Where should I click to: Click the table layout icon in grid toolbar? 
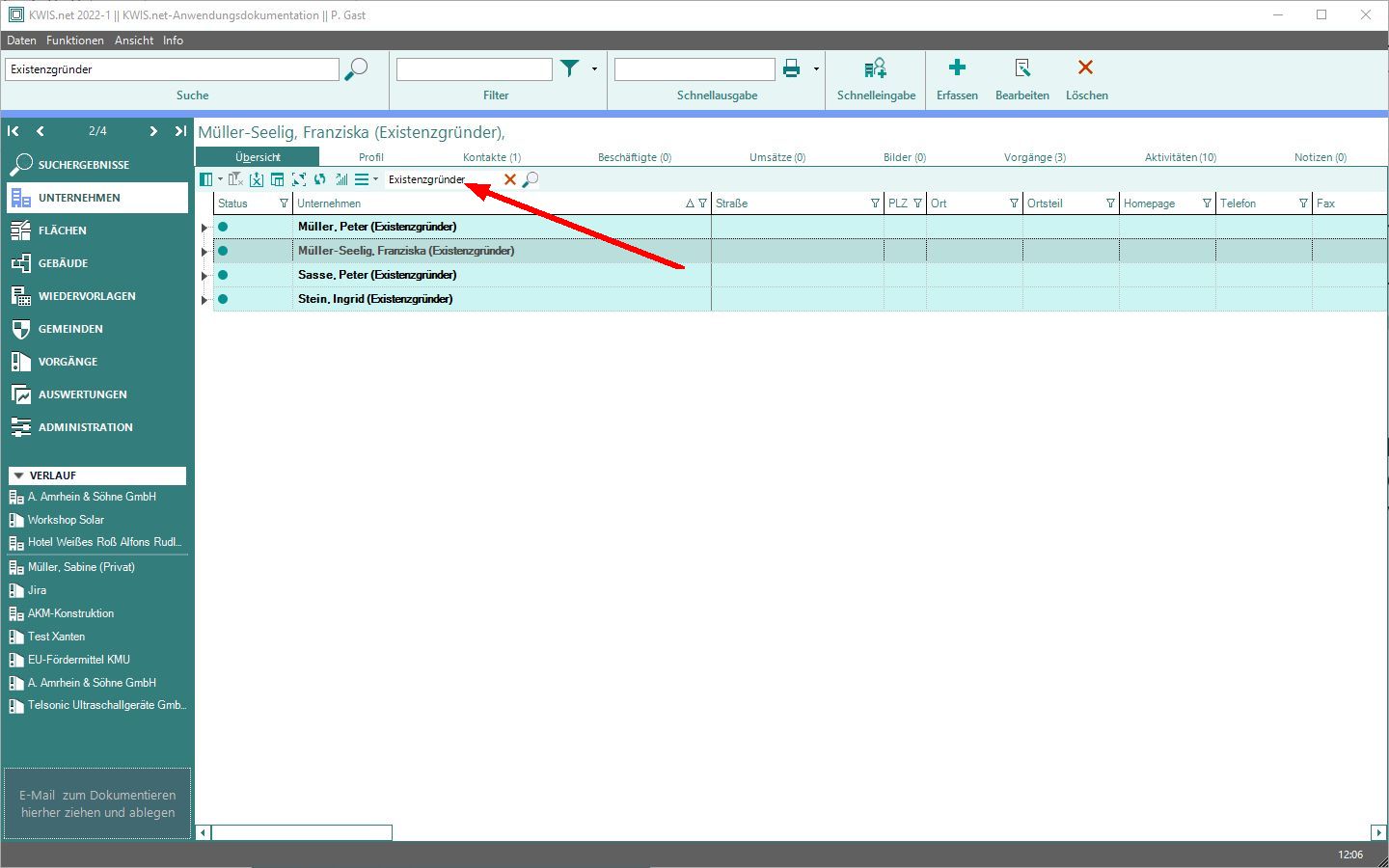click(x=277, y=179)
